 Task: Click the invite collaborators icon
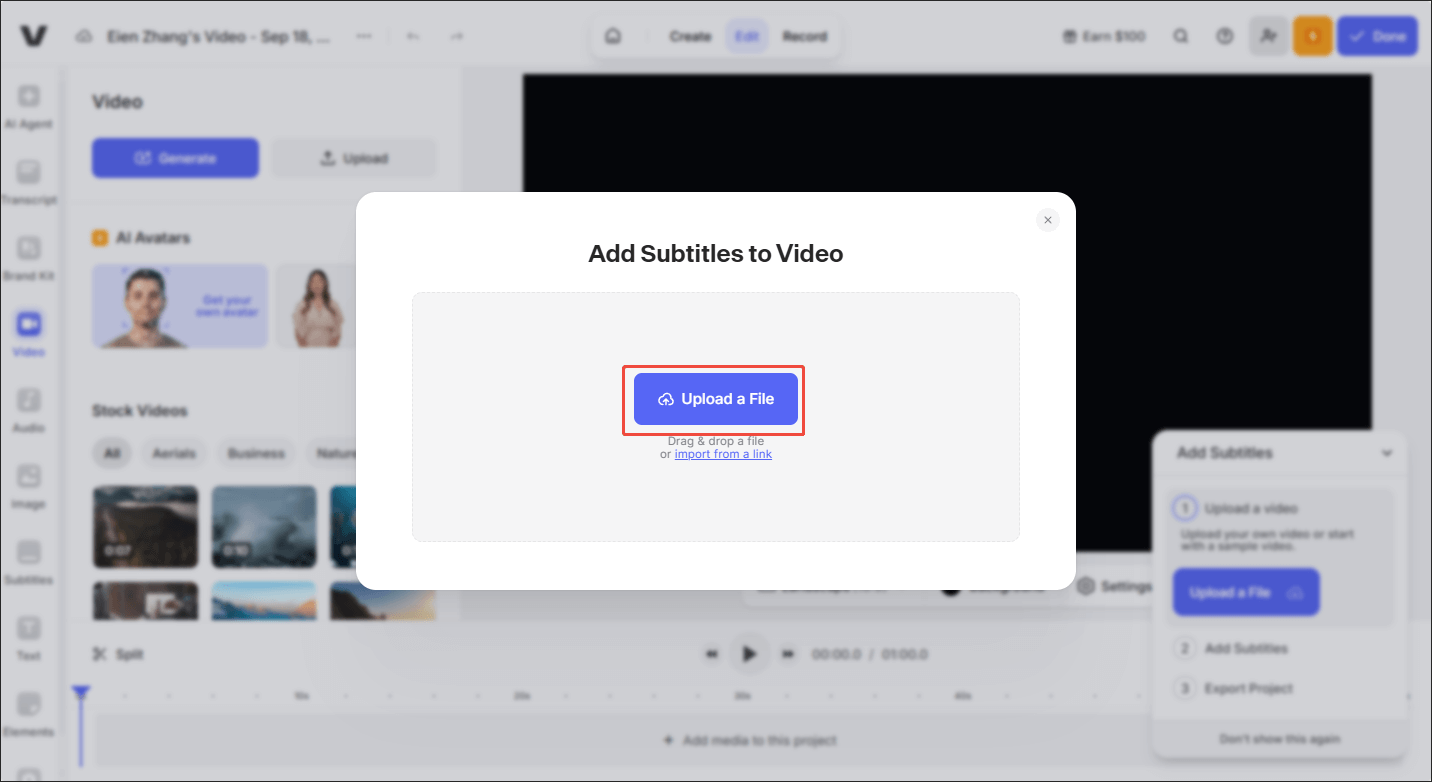pos(1268,37)
